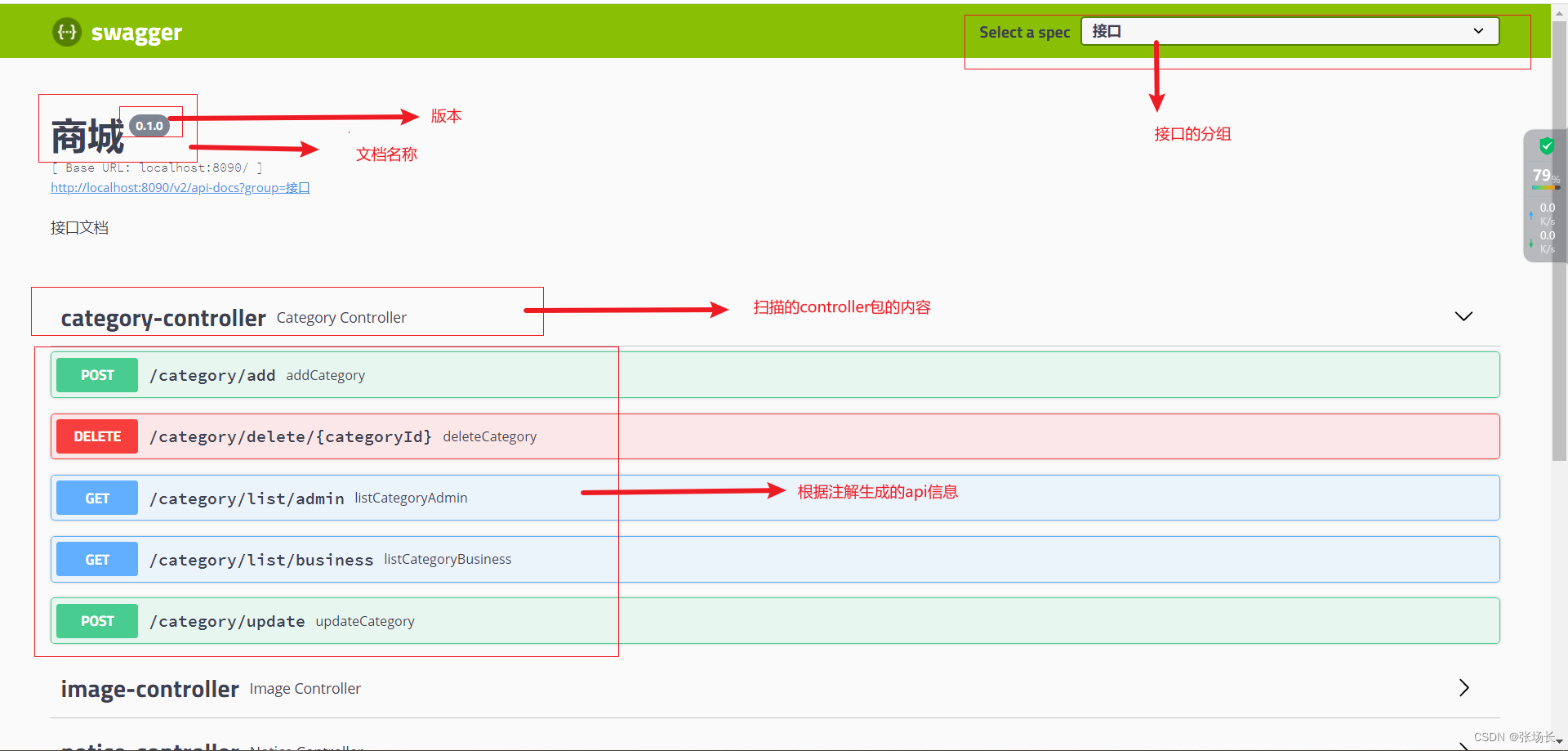Click the /category/list/business path text

pyautogui.click(x=261, y=560)
